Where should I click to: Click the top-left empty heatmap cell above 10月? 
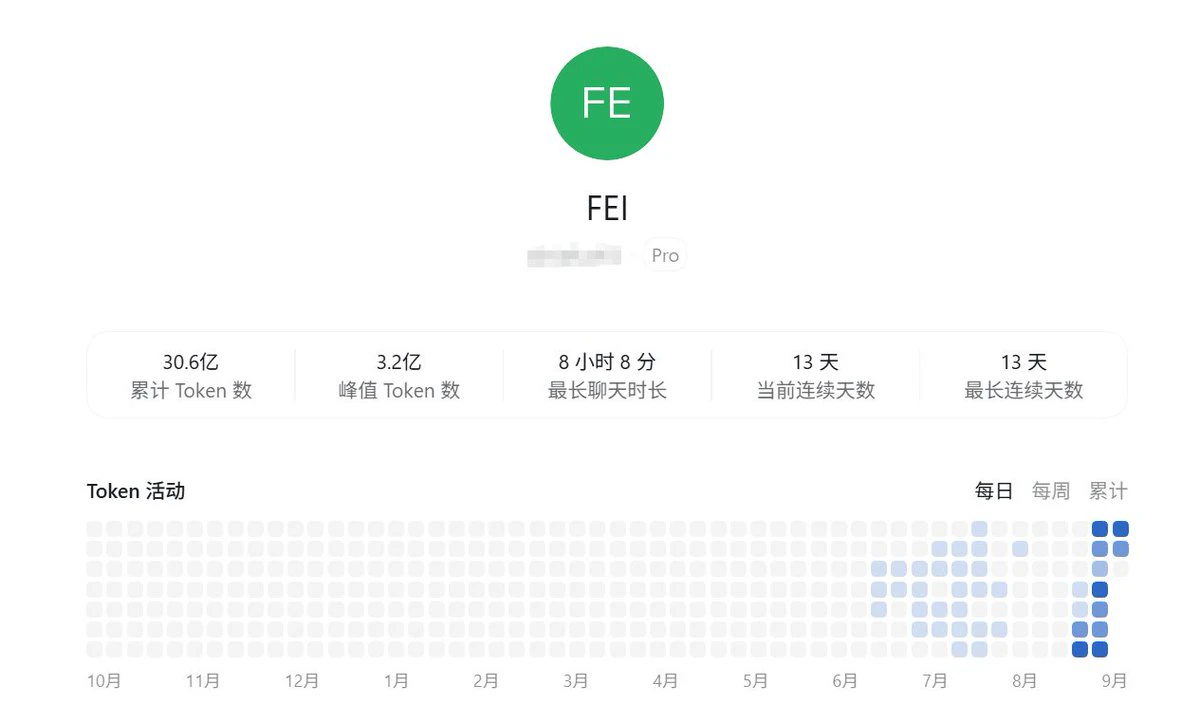95,529
